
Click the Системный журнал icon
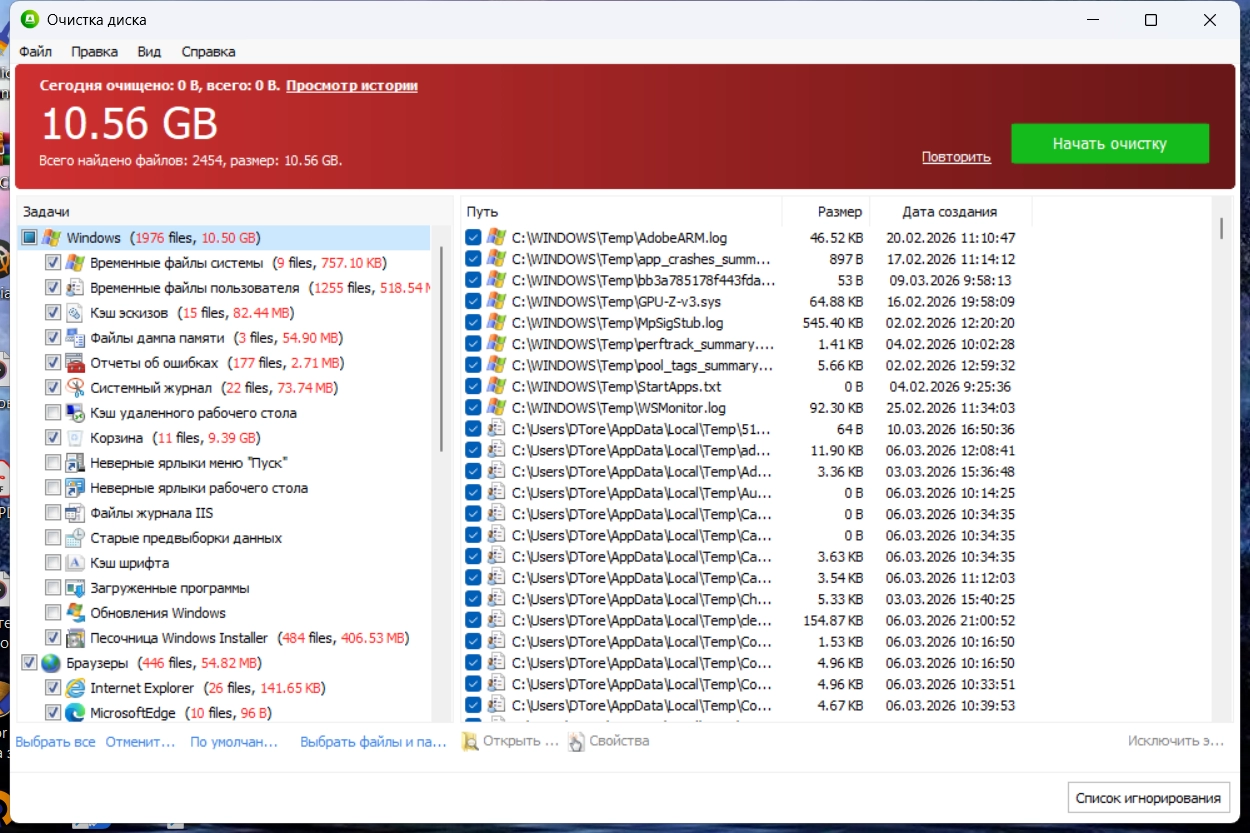(x=75, y=388)
